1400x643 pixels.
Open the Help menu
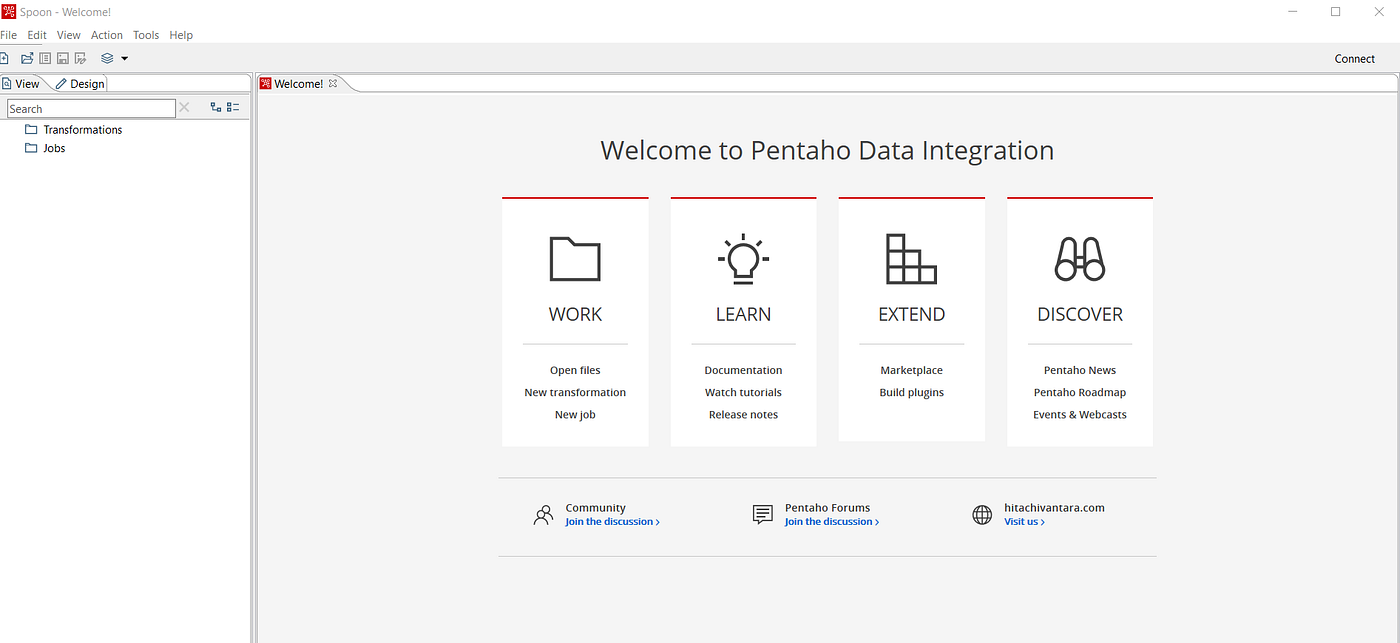point(181,35)
